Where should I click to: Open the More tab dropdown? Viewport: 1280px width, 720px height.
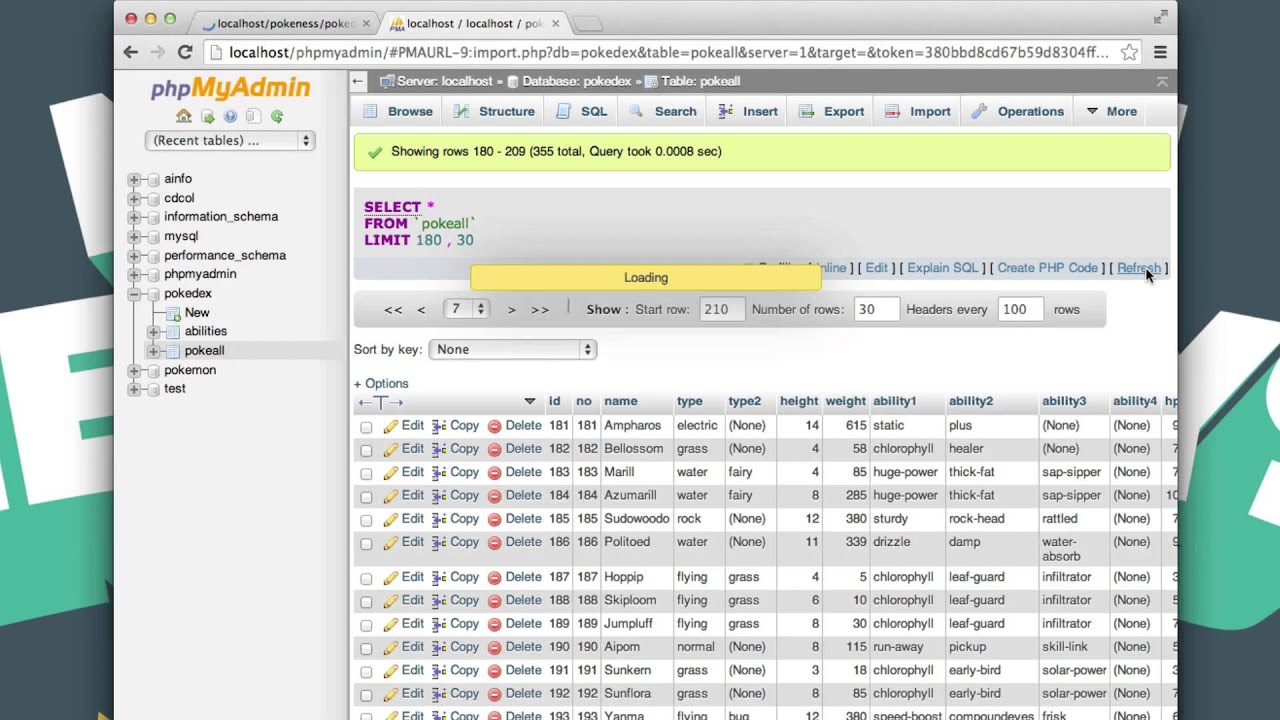click(x=1112, y=111)
